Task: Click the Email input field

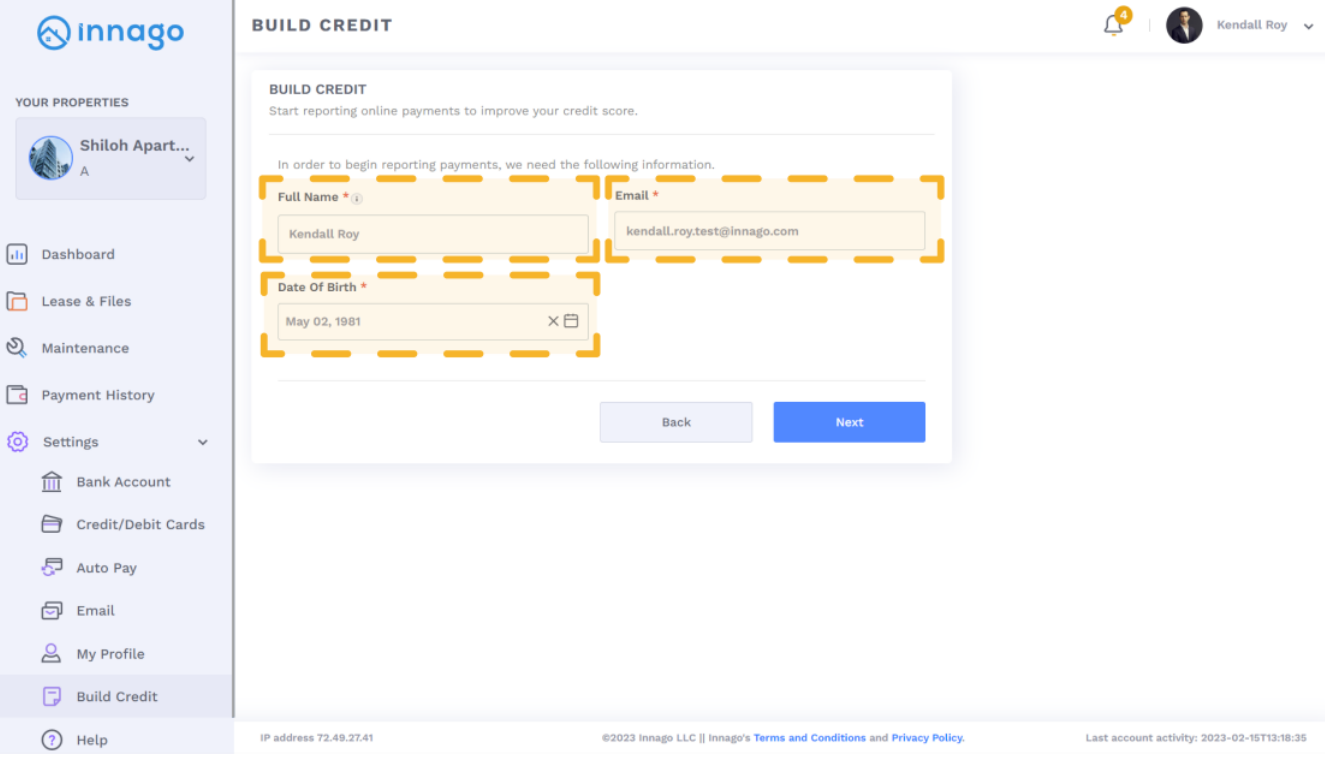Action: (x=769, y=231)
